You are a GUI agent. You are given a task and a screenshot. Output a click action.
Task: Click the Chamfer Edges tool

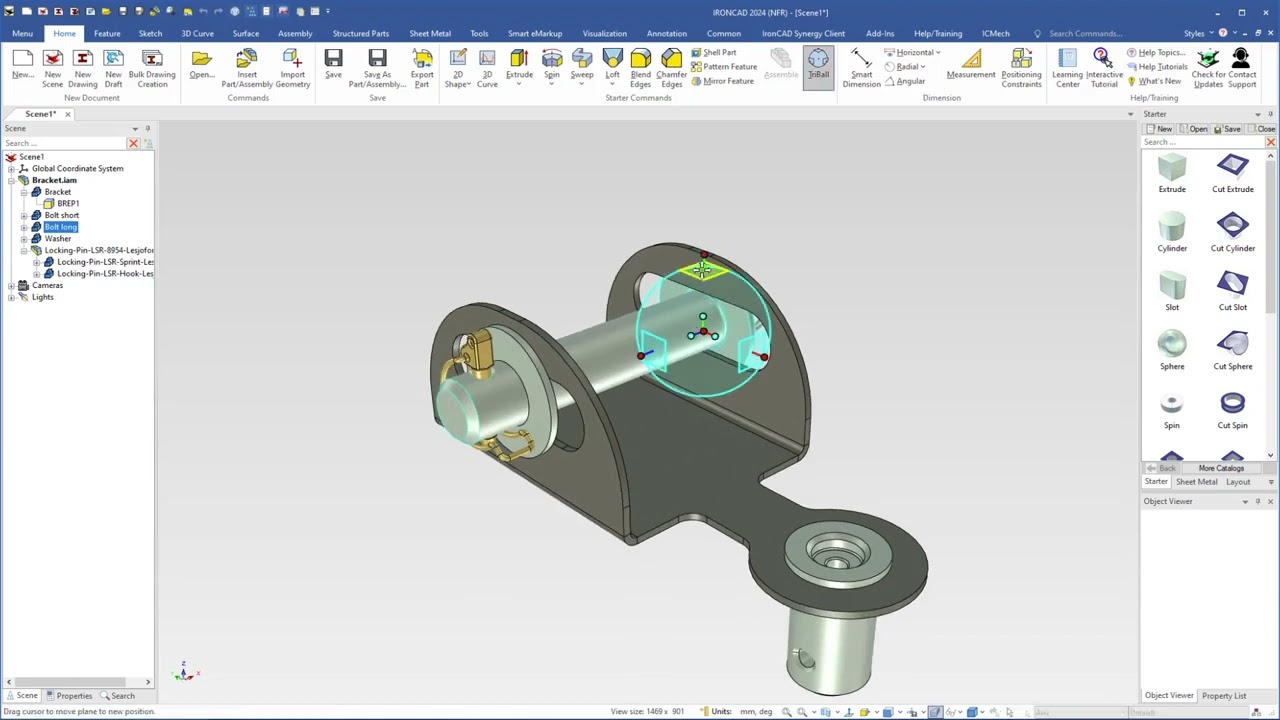[x=671, y=68]
